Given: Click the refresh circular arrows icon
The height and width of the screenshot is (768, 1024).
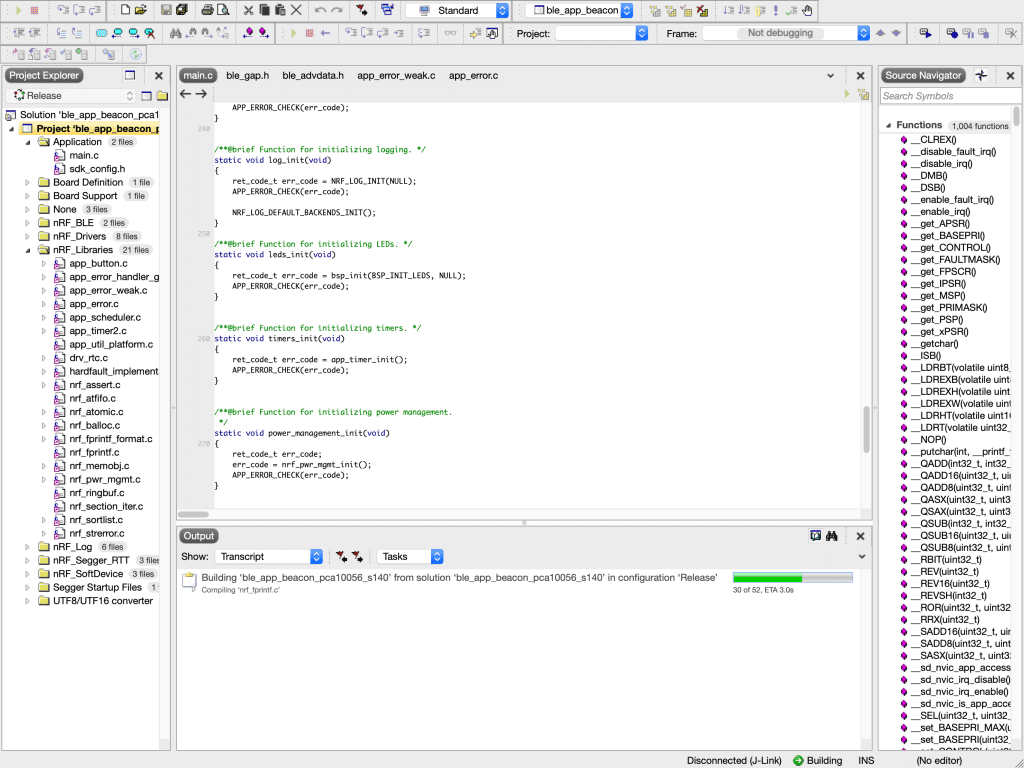Looking at the screenshot, I should pos(135,54).
